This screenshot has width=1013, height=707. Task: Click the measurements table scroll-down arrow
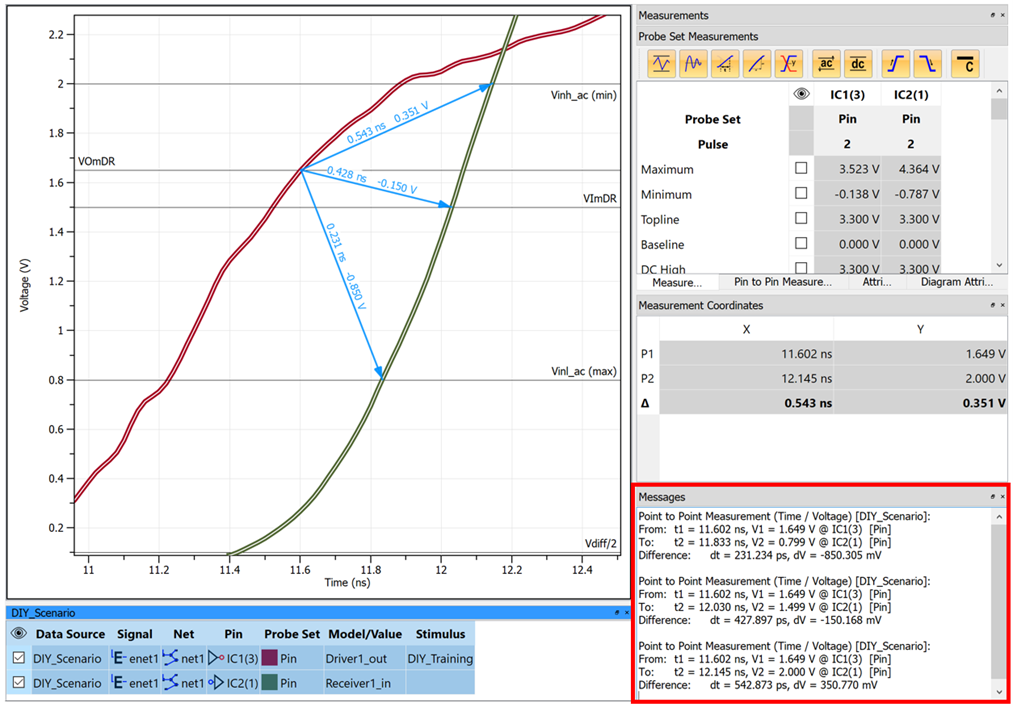(x=999, y=265)
